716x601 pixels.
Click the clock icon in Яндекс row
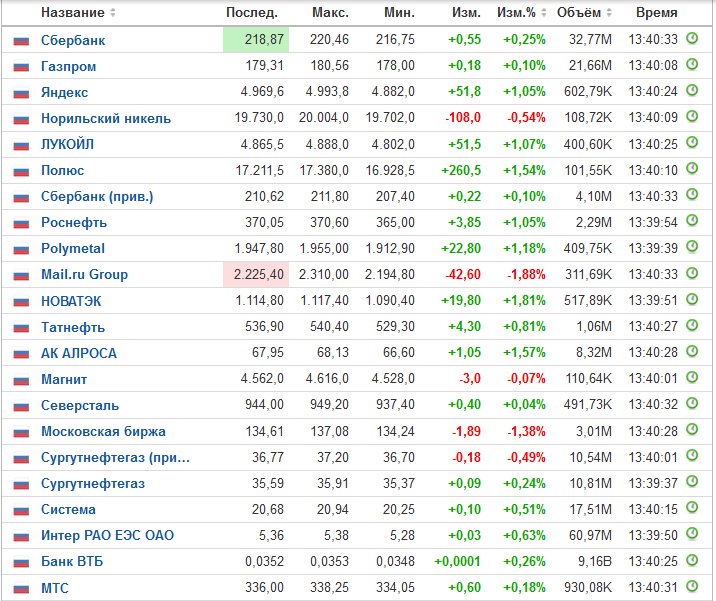click(692, 90)
